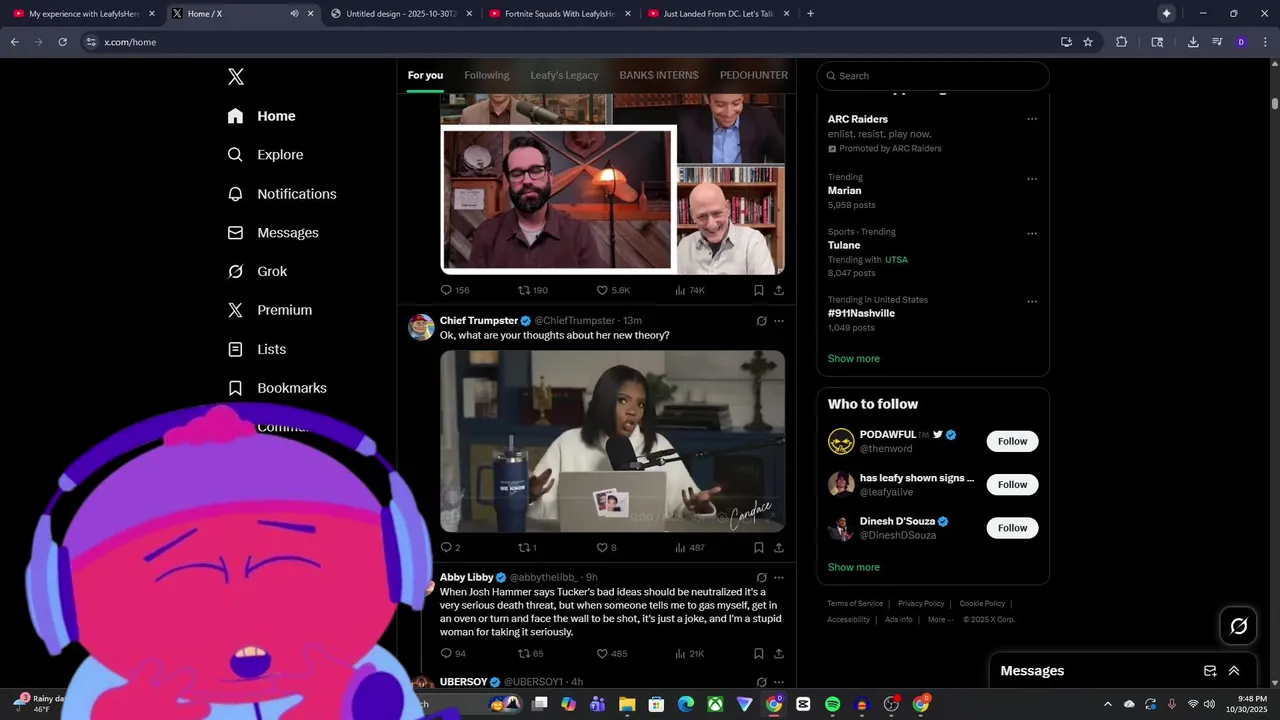Click the X search field
Screen dimensions: 1280x720
tap(933, 76)
